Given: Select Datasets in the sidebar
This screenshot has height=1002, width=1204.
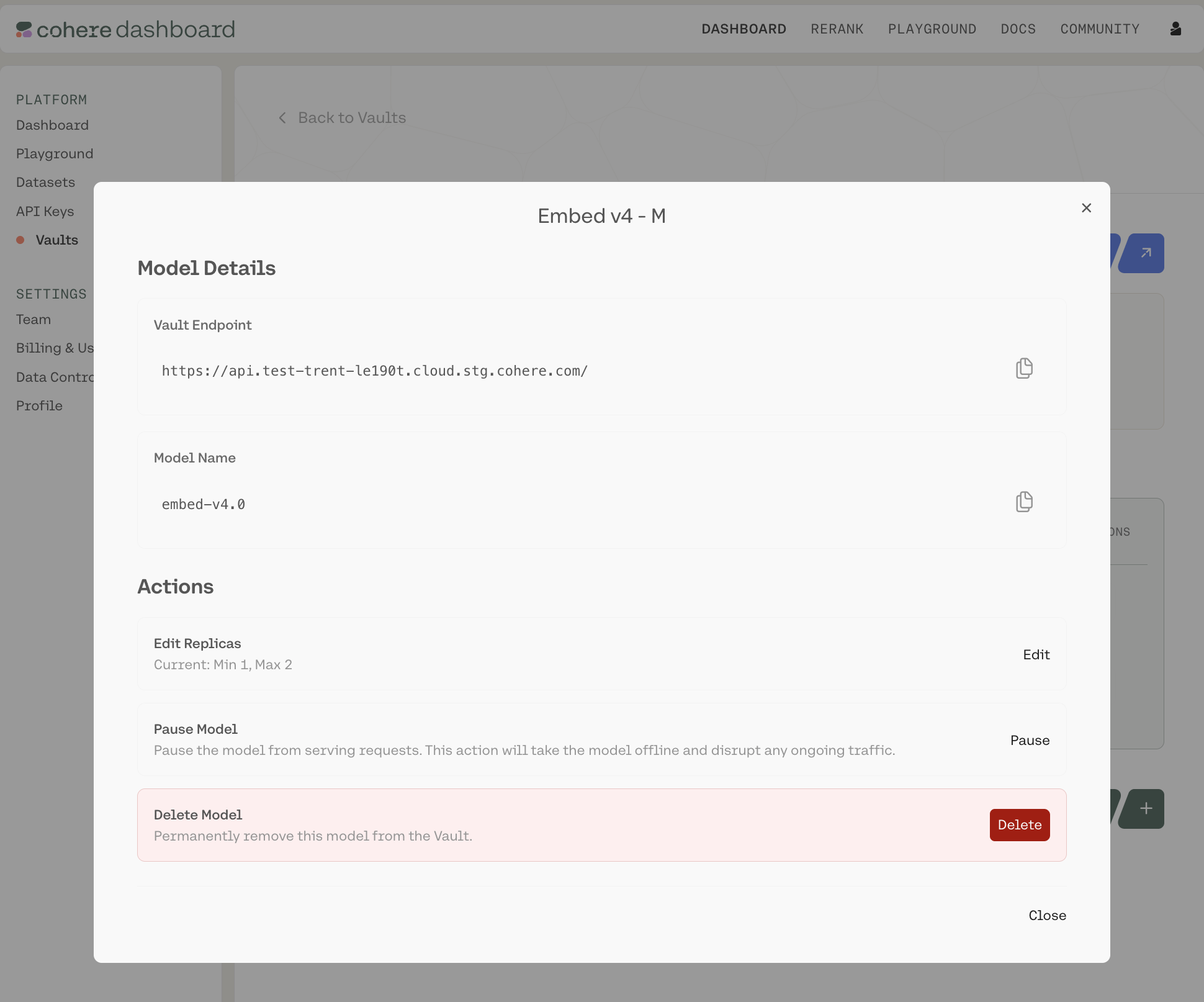Looking at the screenshot, I should pyautogui.click(x=45, y=183).
